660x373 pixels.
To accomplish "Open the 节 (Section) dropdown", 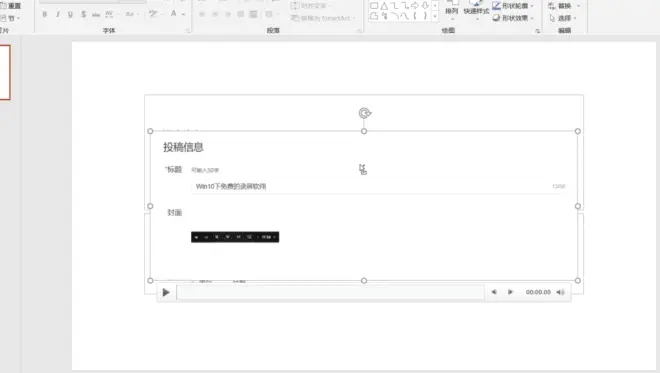I will coord(11,18).
